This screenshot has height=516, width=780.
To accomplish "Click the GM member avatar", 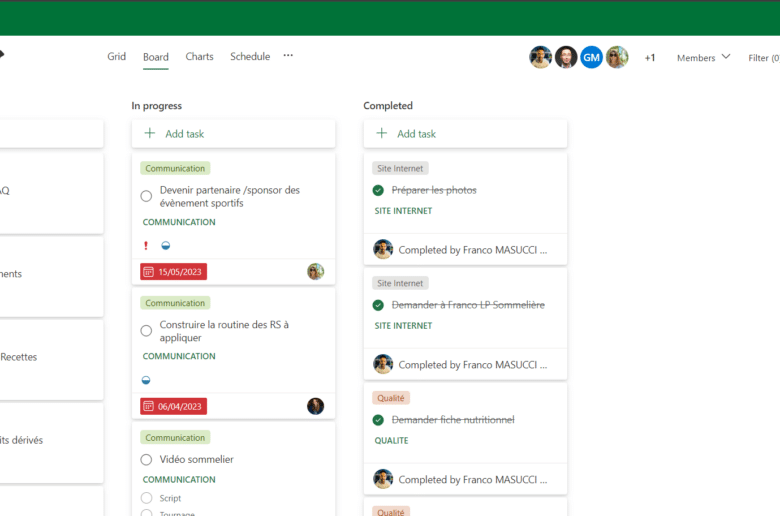I will [591, 57].
